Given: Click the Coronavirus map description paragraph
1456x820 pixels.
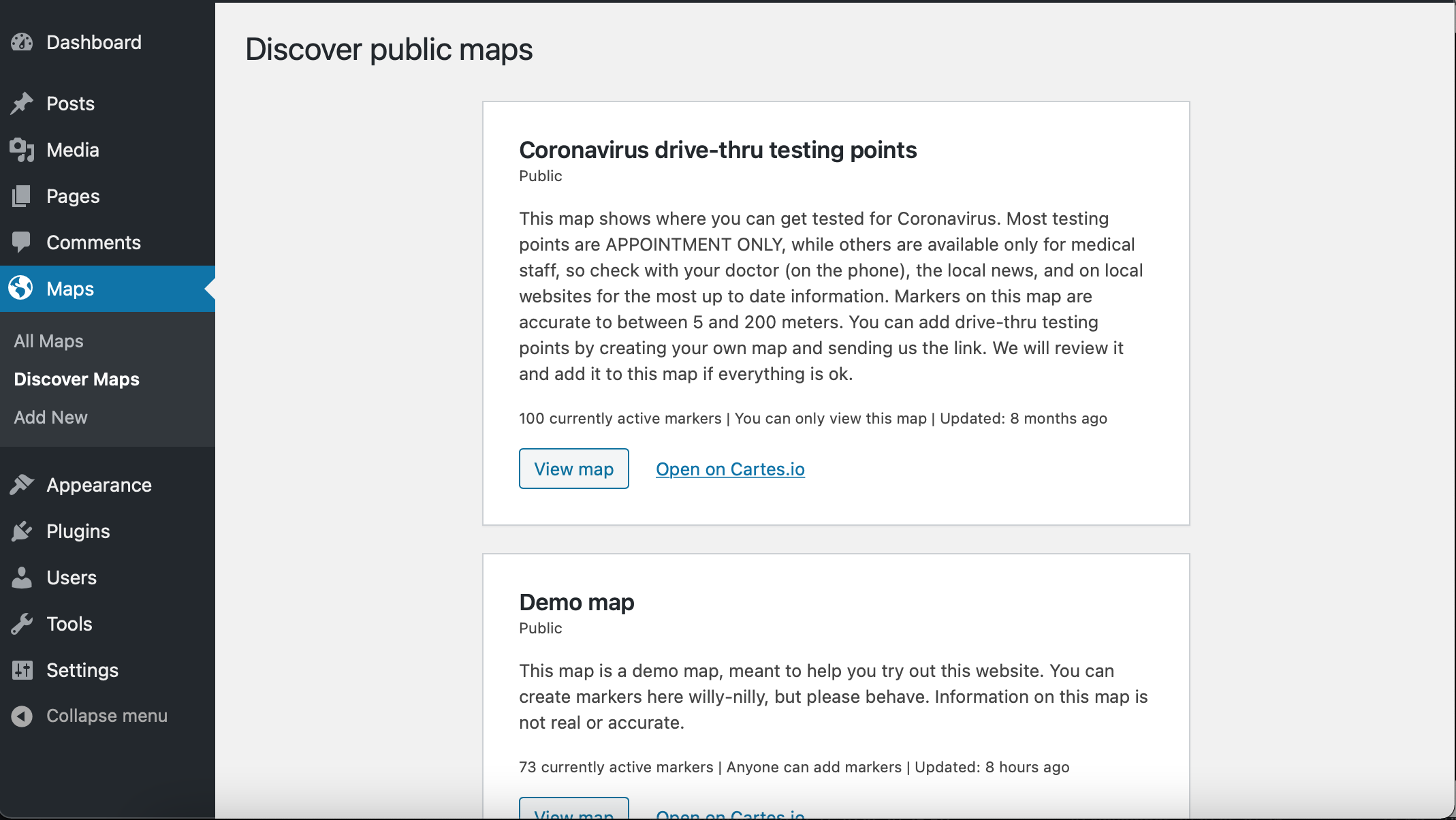Looking at the screenshot, I should point(831,296).
